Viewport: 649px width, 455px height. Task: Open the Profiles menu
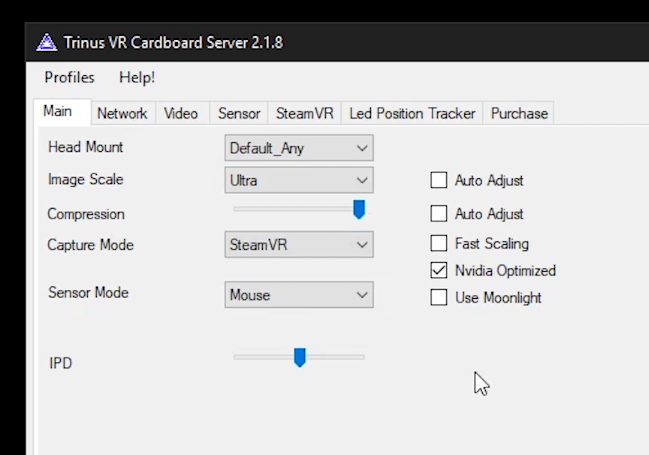tap(70, 77)
